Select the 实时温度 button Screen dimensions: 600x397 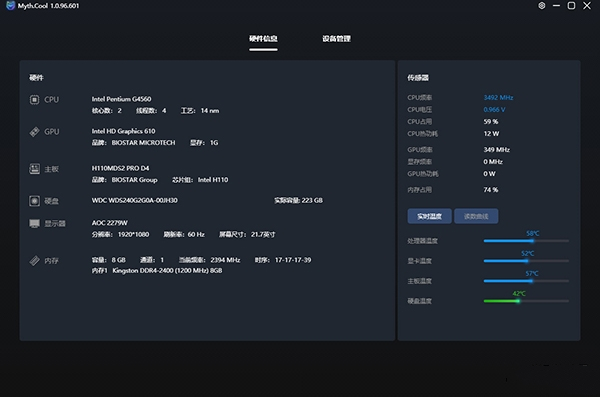pyautogui.click(x=429, y=216)
